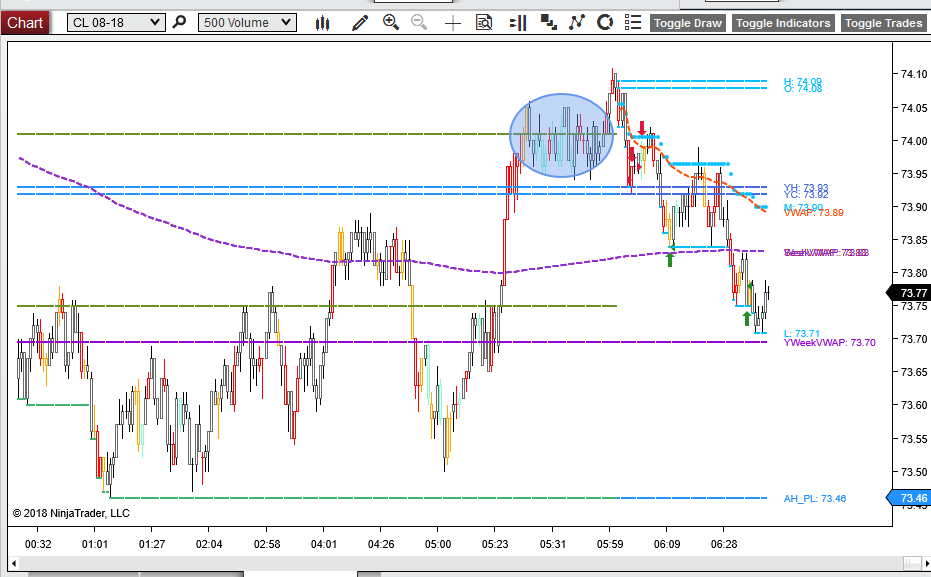Click the 74.10 price axis label
931x577 pixels.
(x=914, y=74)
